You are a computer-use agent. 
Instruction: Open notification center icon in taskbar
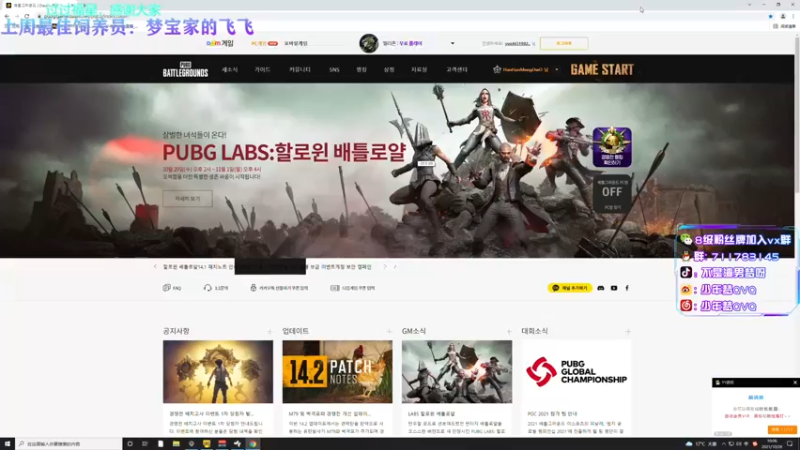(x=791, y=444)
